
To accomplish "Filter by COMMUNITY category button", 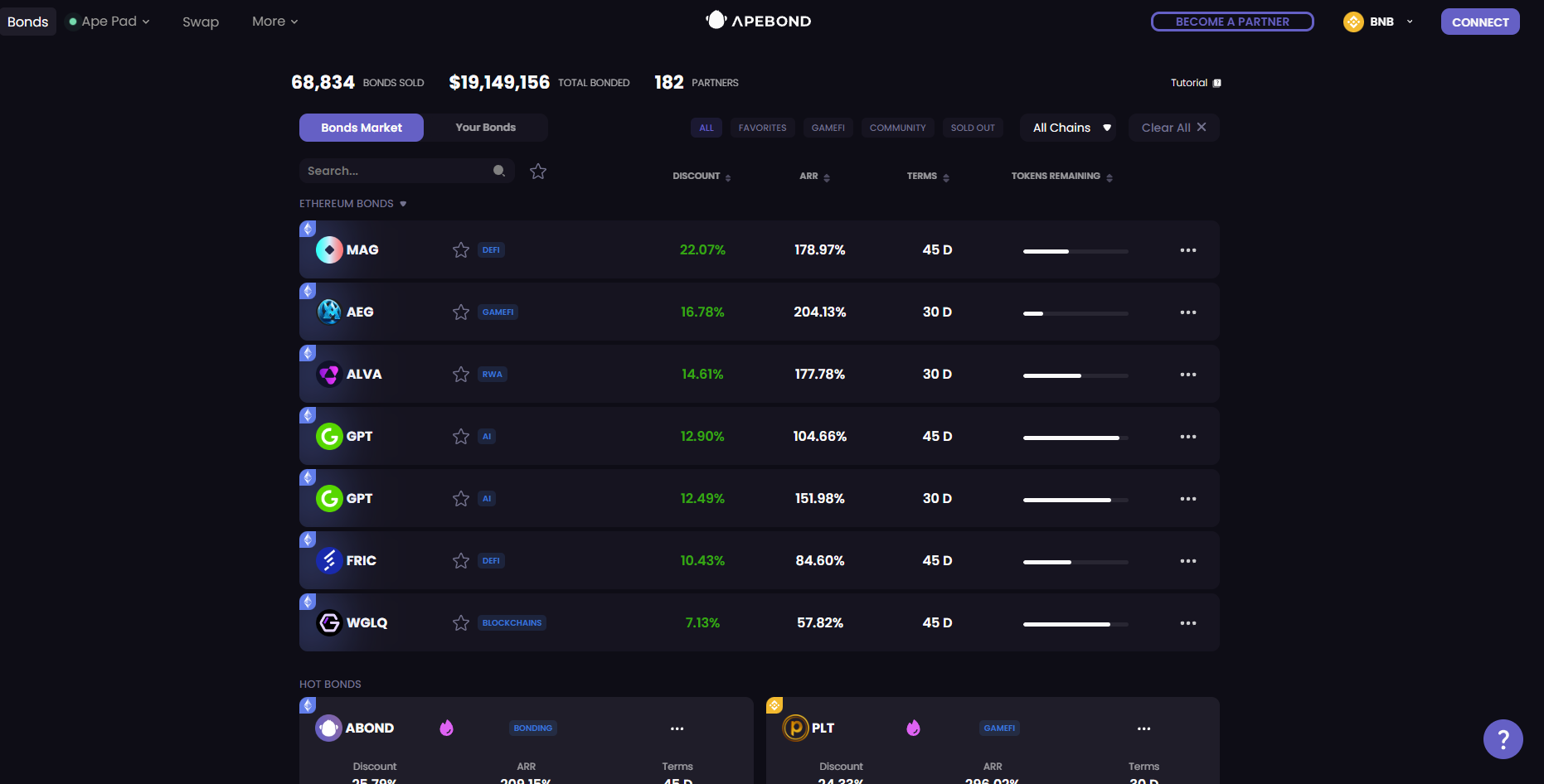I will coord(898,128).
